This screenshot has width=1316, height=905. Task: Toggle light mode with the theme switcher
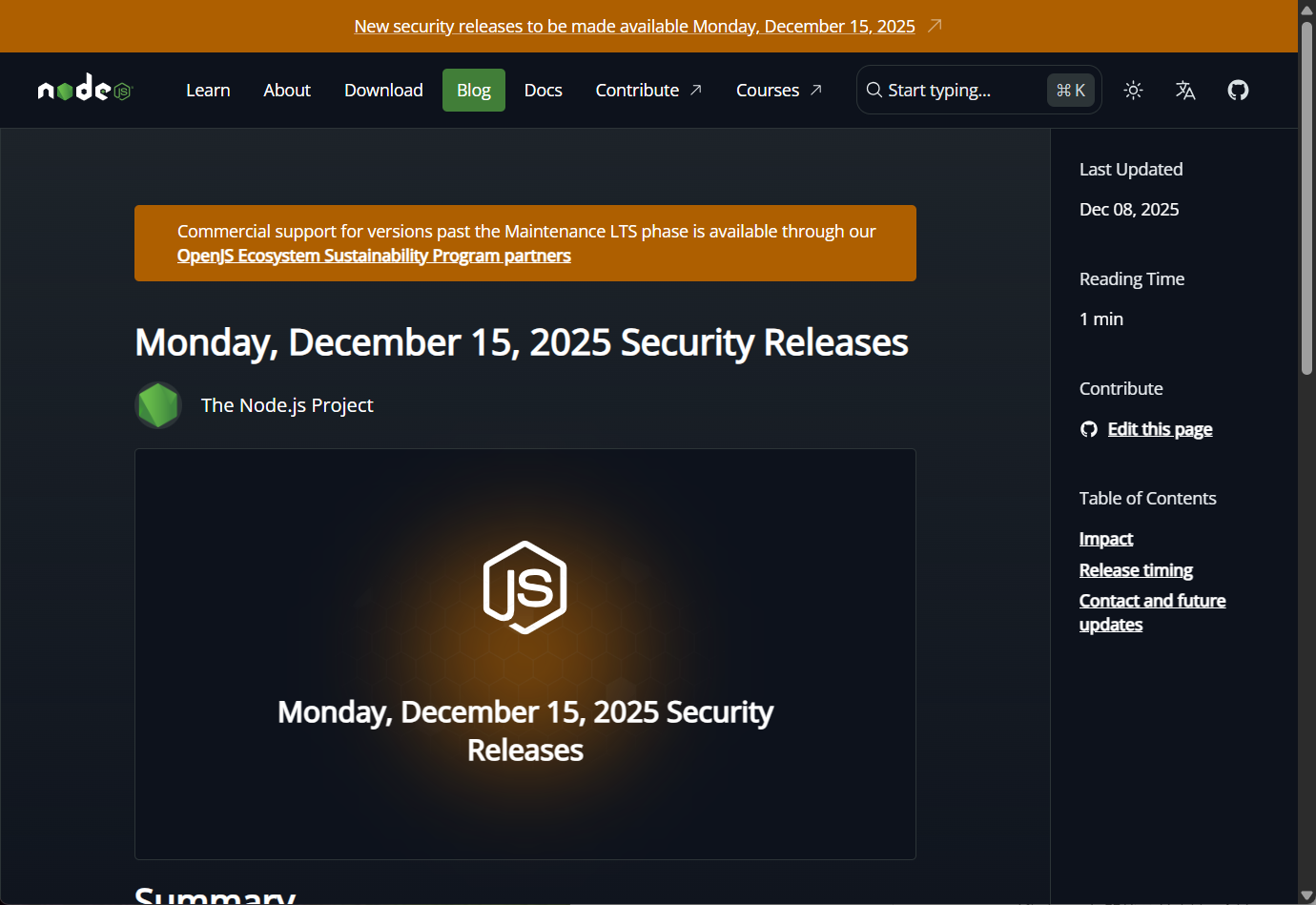1133,90
